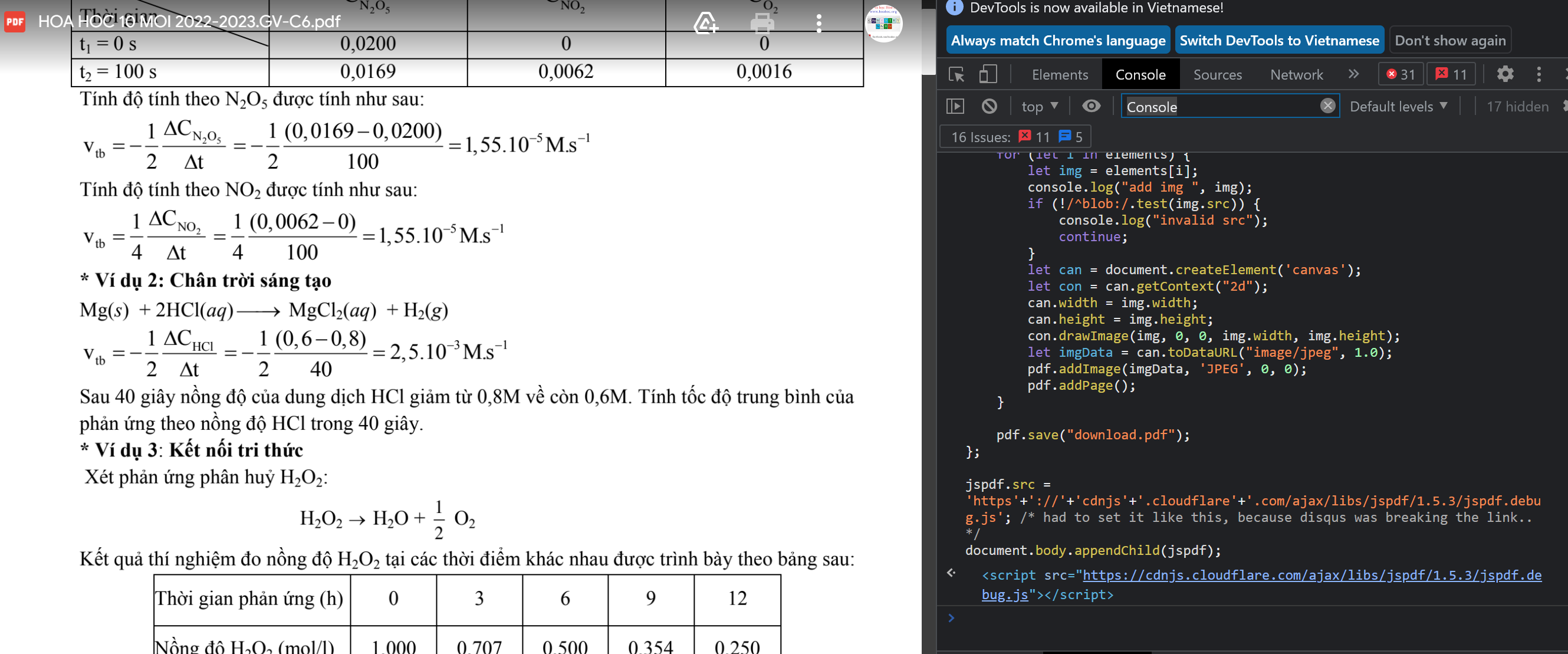Click the console filter input field

click(x=1217, y=107)
